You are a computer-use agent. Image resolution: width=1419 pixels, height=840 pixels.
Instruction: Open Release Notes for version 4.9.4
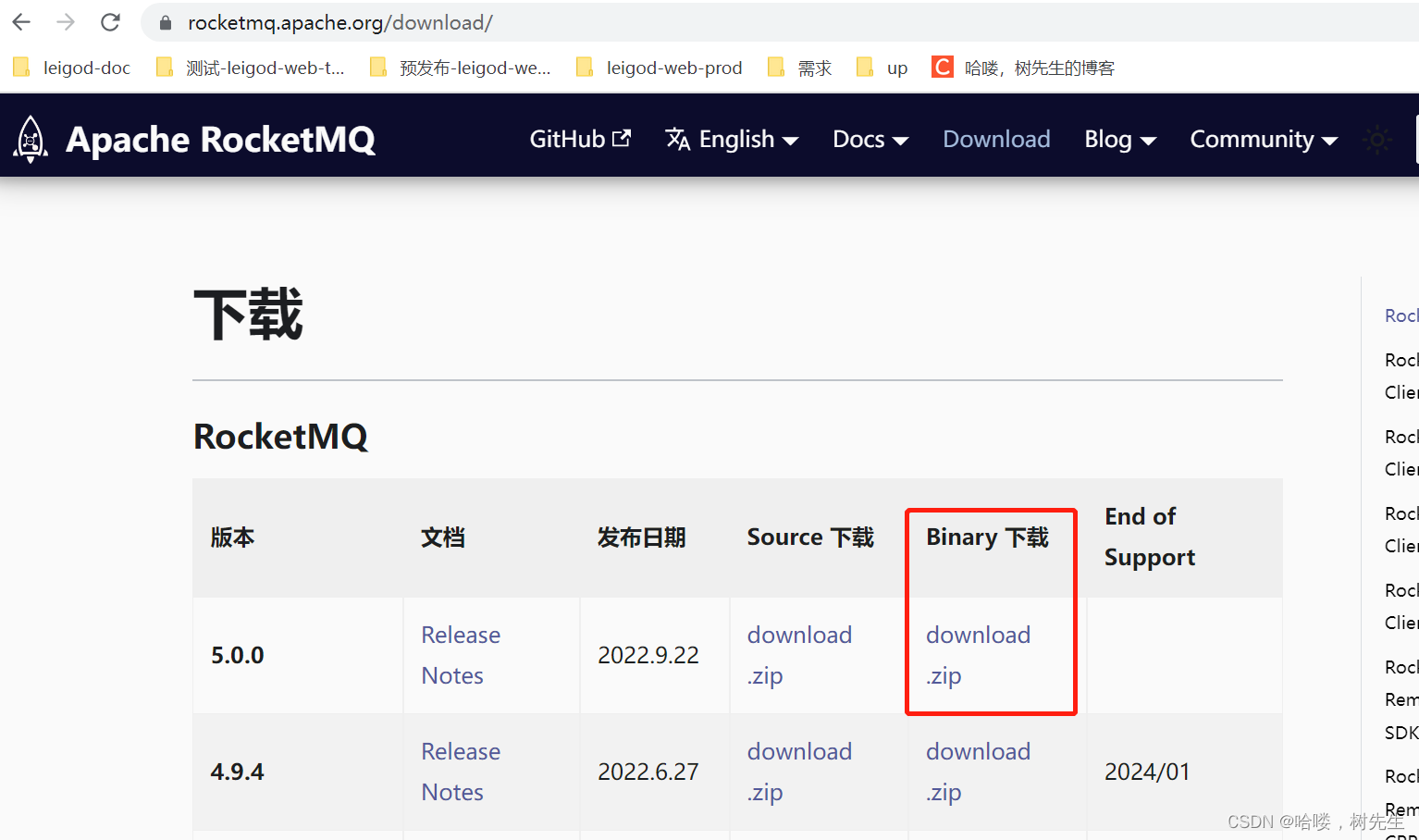click(460, 772)
